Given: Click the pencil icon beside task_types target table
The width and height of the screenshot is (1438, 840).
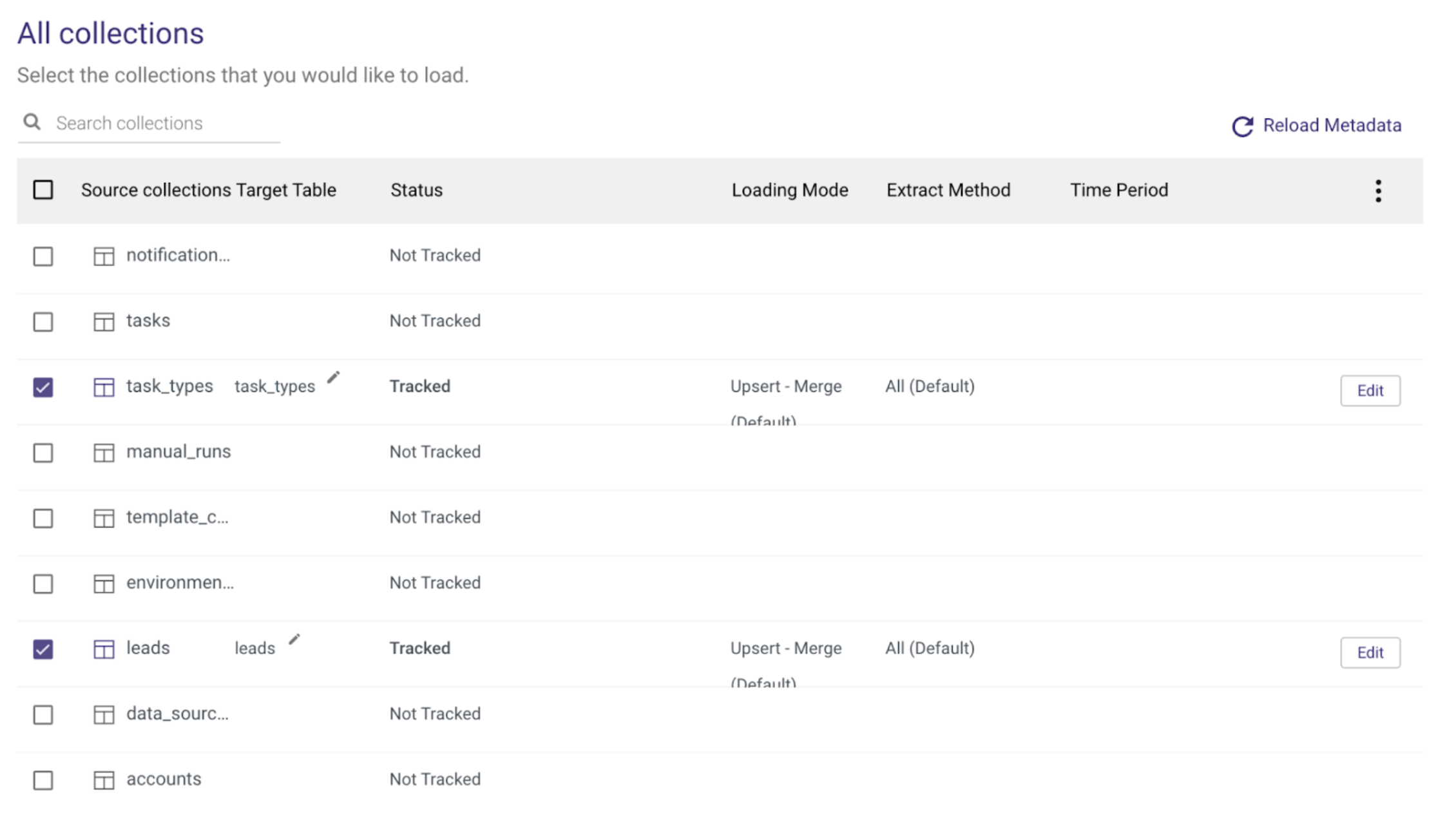Looking at the screenshot, I should coord(333,378).
